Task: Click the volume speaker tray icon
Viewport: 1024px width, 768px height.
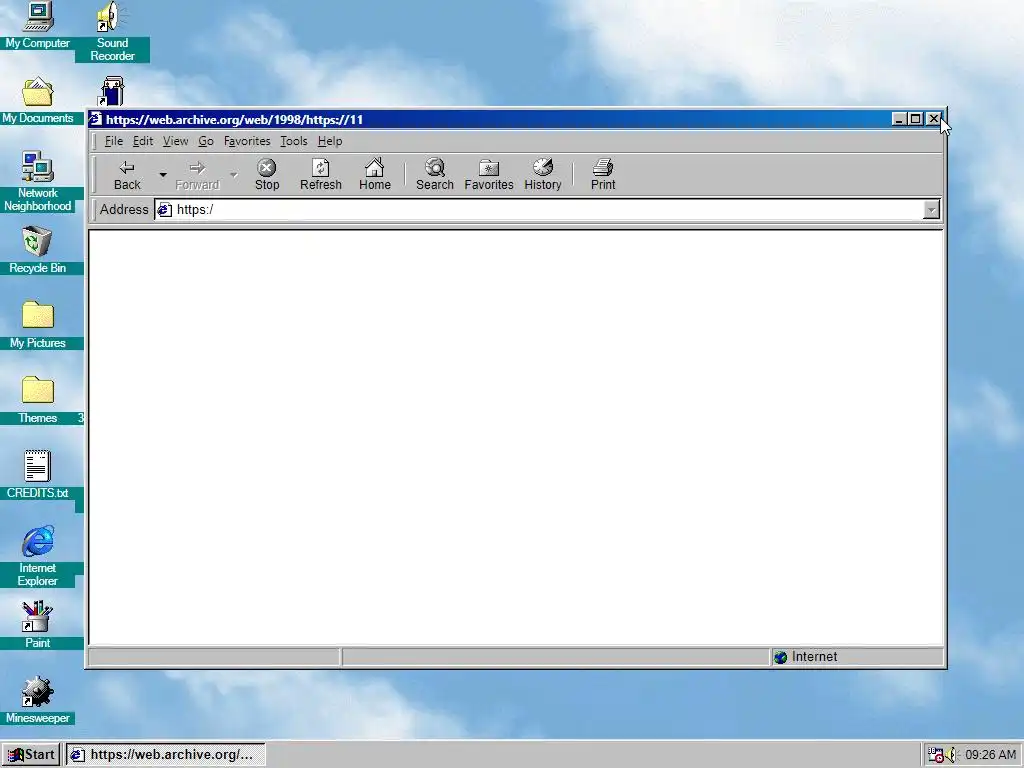Action: click(951, 754)
